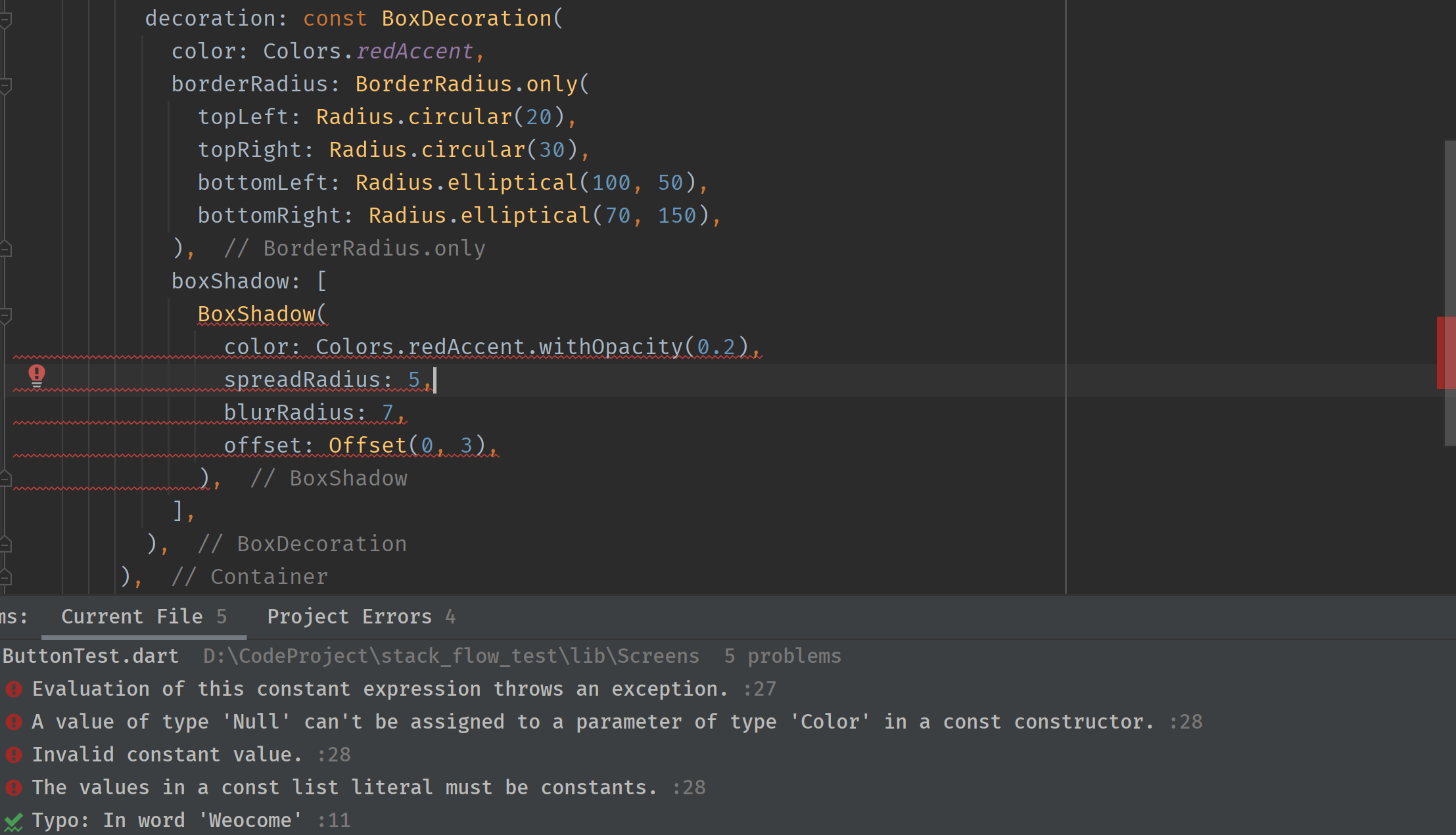Select the Typo 'Weocome' problem entry
The image size is (1456, 835).
tap(167, 821)
